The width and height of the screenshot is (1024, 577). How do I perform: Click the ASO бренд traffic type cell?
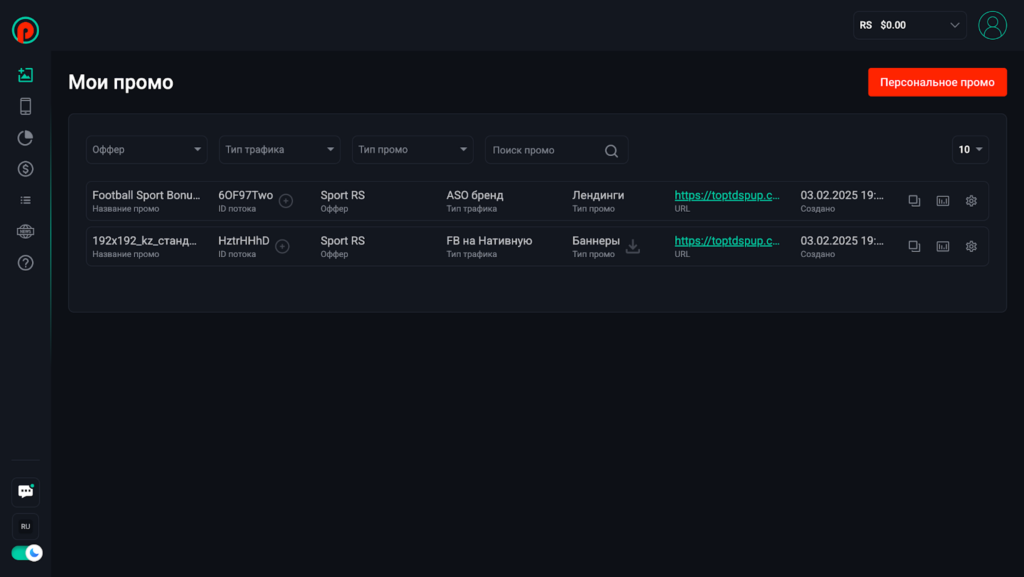[x=475, y=195]
